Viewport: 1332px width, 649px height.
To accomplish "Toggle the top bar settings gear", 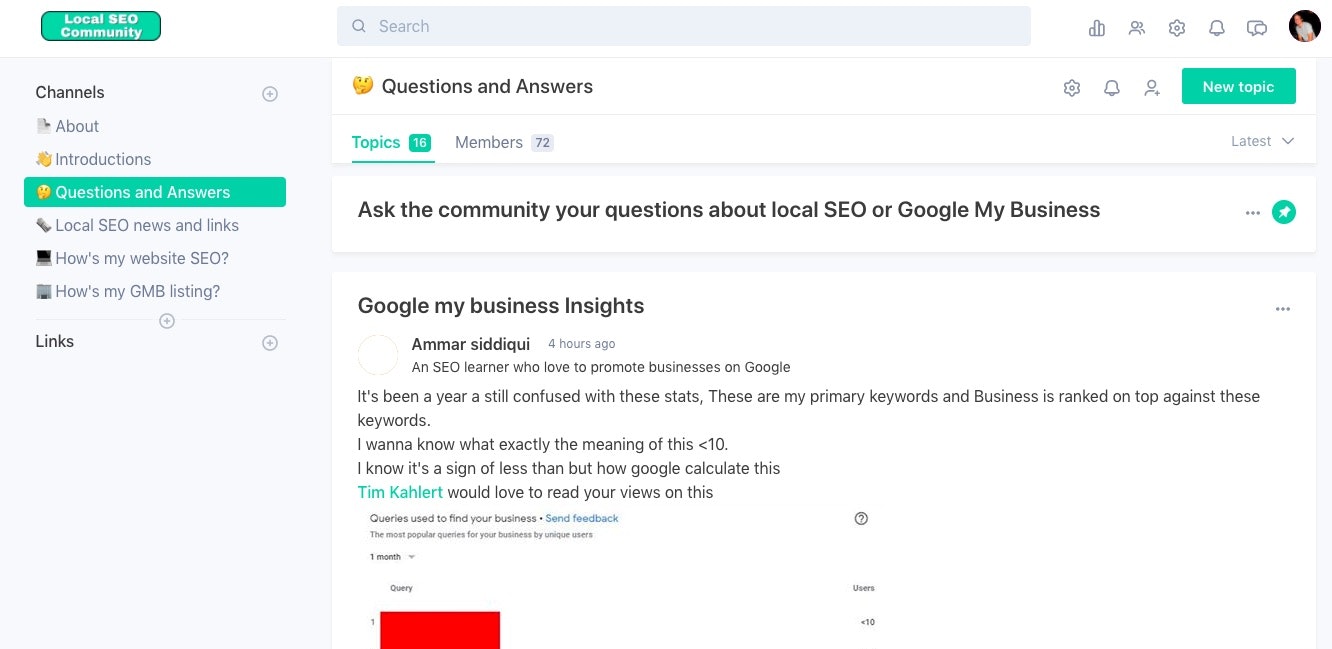I will point(1177,27).
